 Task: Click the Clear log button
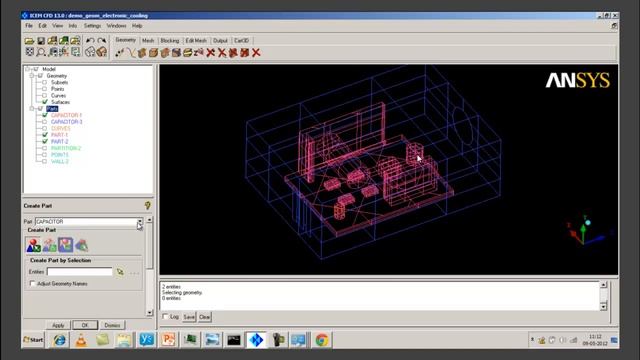pyautogui.click(x=204, y=317)
